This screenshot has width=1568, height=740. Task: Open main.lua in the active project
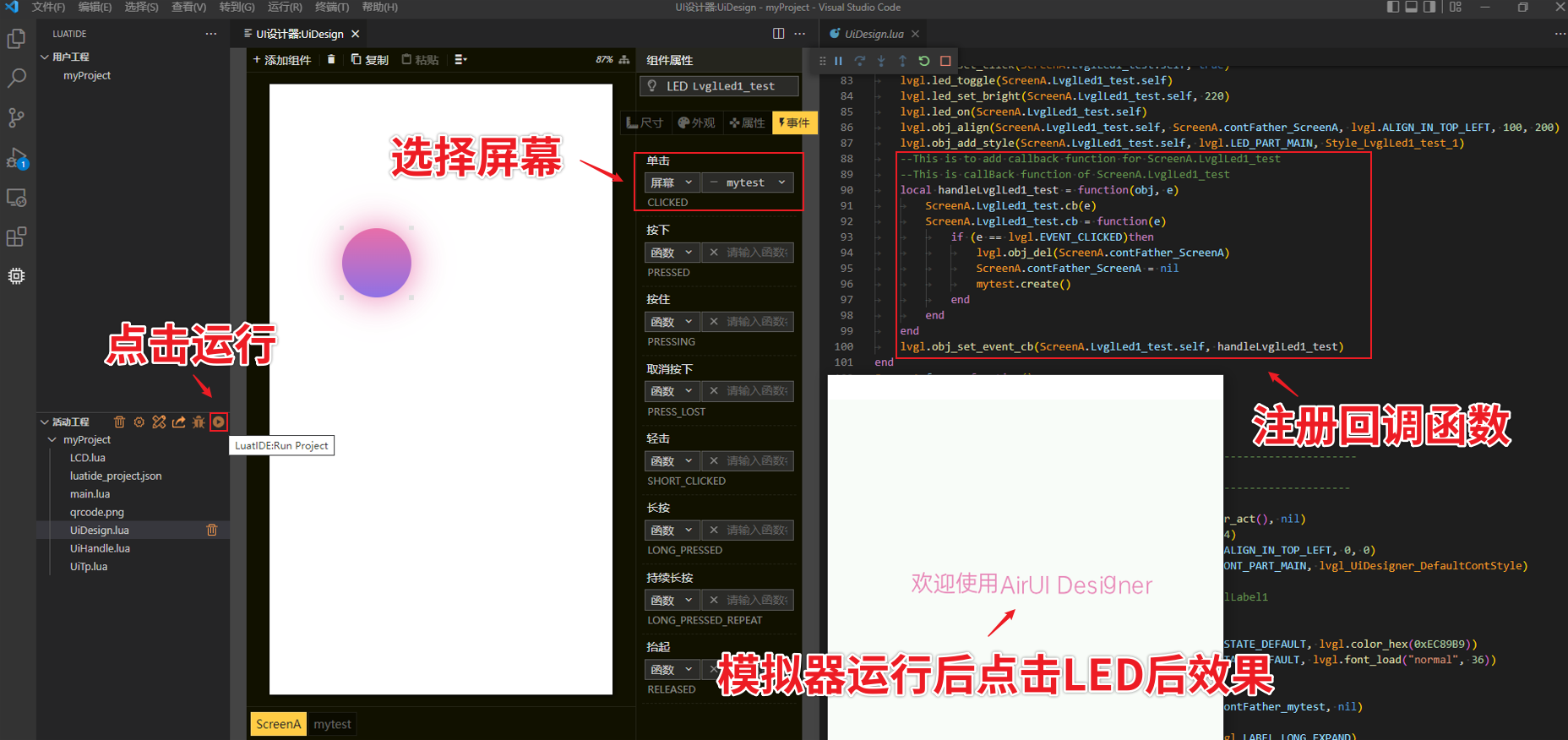(x=90, y=494)
